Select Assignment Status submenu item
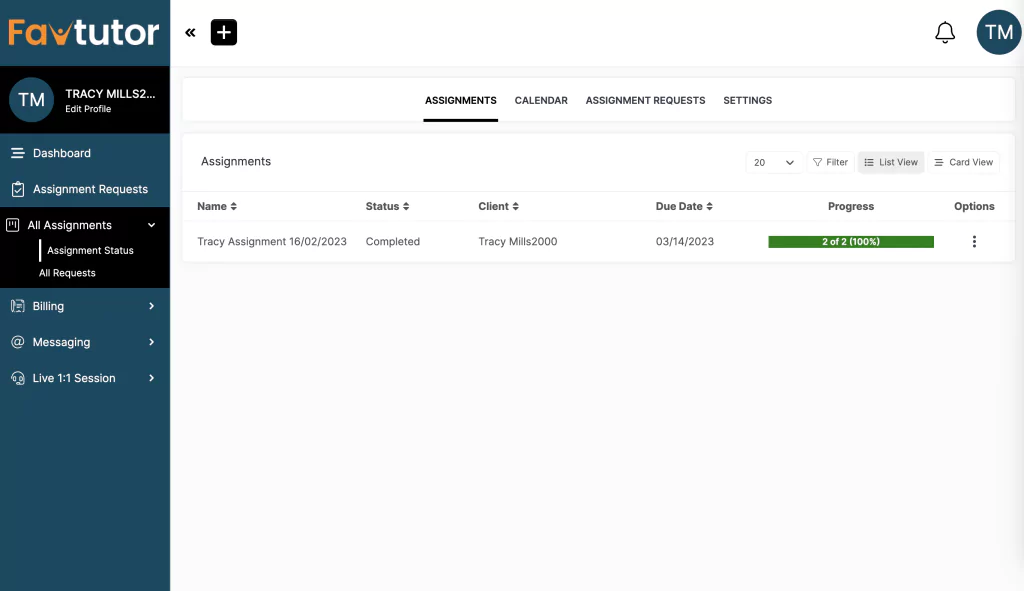This screenshot has width=1024, height=591. click(x=90, y=250)
